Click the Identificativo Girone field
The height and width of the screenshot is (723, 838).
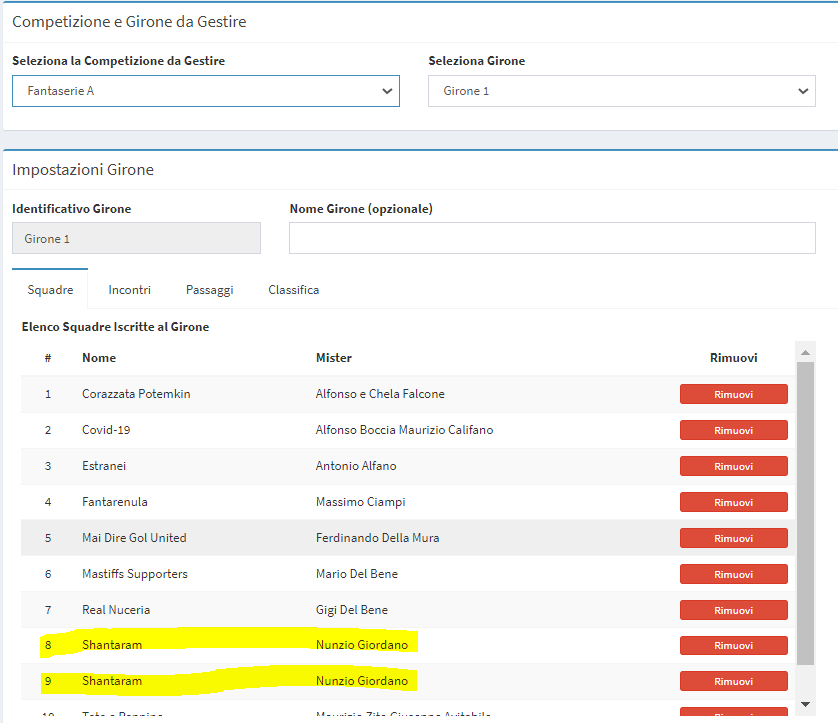pyautogui.click(x=136, y=239)
